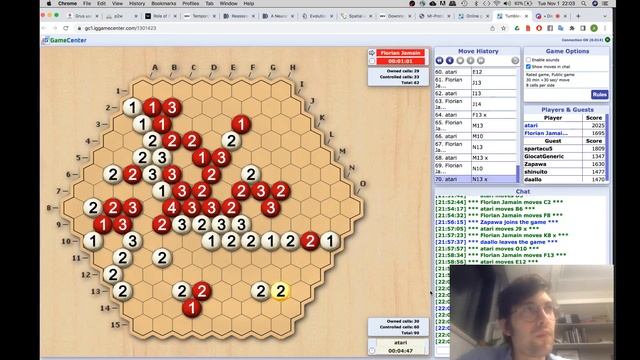Screen dimensions: 640x360
Task: Open Florian Jamai... player profile link
Action: pos(546,133)
